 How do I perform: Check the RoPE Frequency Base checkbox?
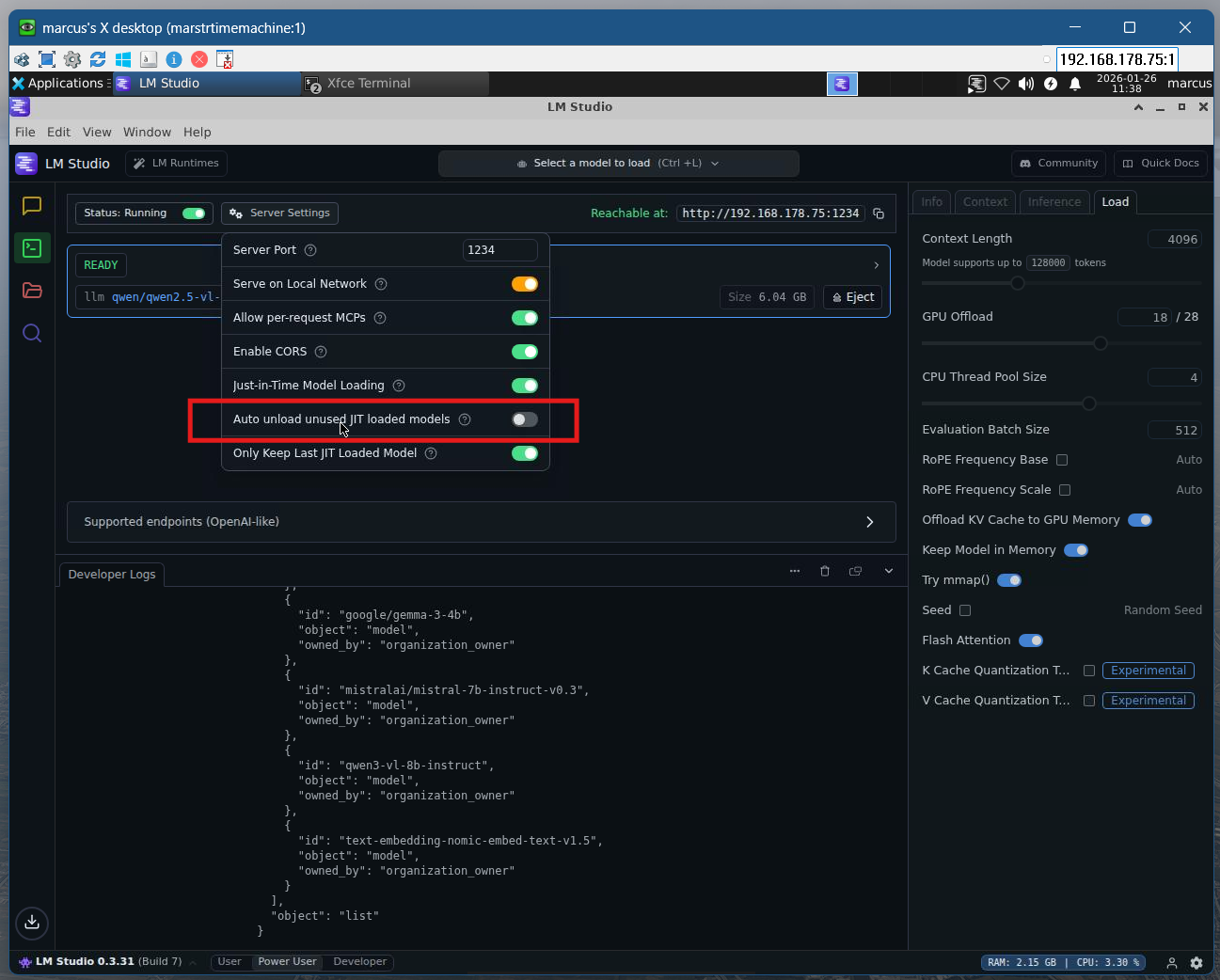click(1062, 460)
